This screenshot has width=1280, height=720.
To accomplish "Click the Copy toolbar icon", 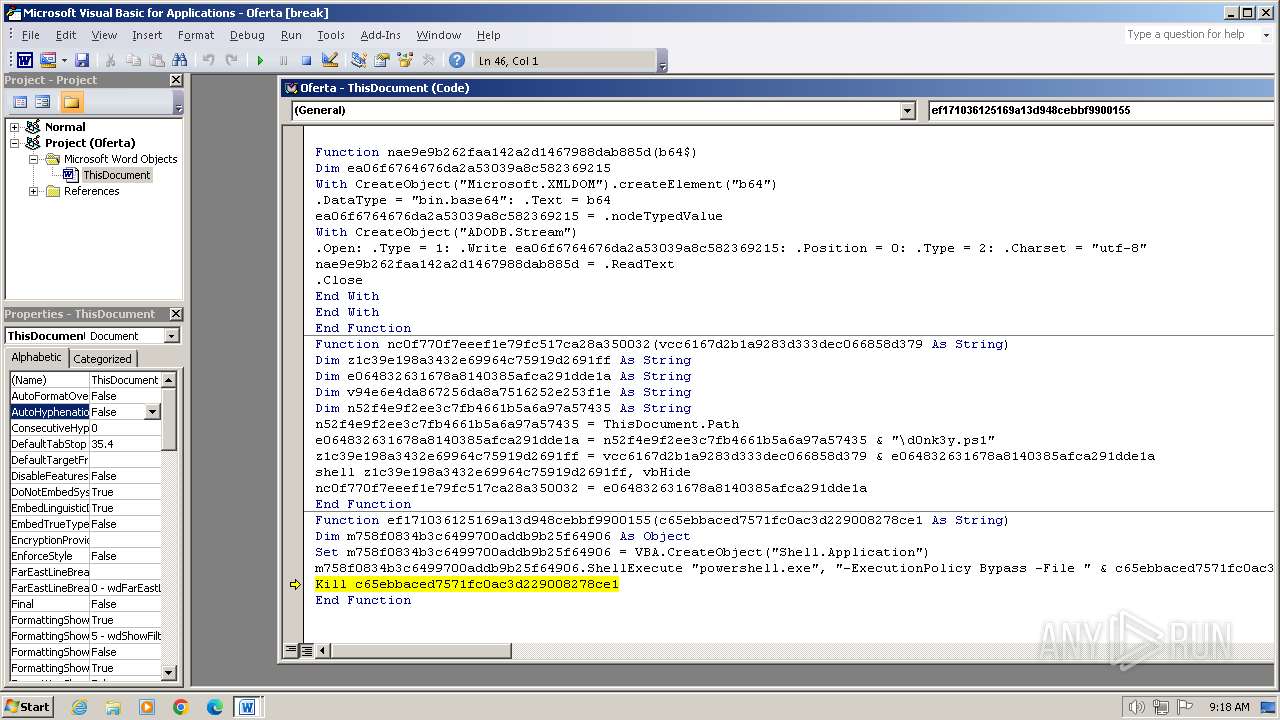I will point(134,60).
